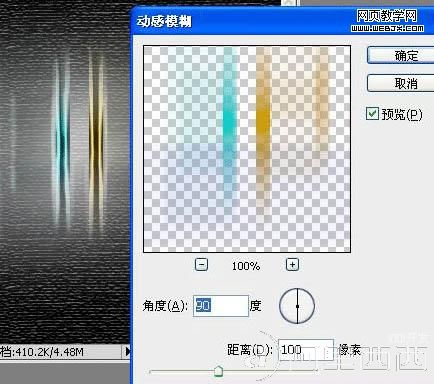The height and width of the screenshot is (384, 434).
Task: Zoom in the blur preview with plus button
Action: [292, 265]
